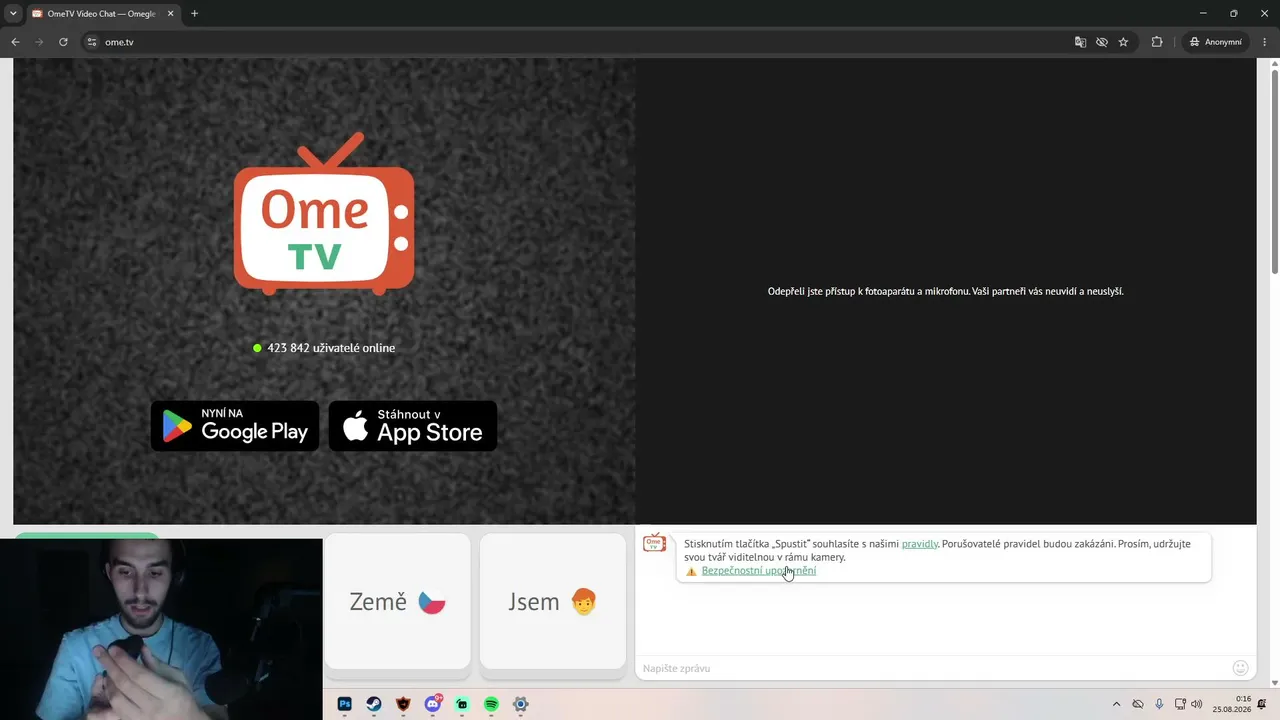This screenshot has width=1280, height=720.
Task: Expand the tab search dropdown
Action: 13,14
